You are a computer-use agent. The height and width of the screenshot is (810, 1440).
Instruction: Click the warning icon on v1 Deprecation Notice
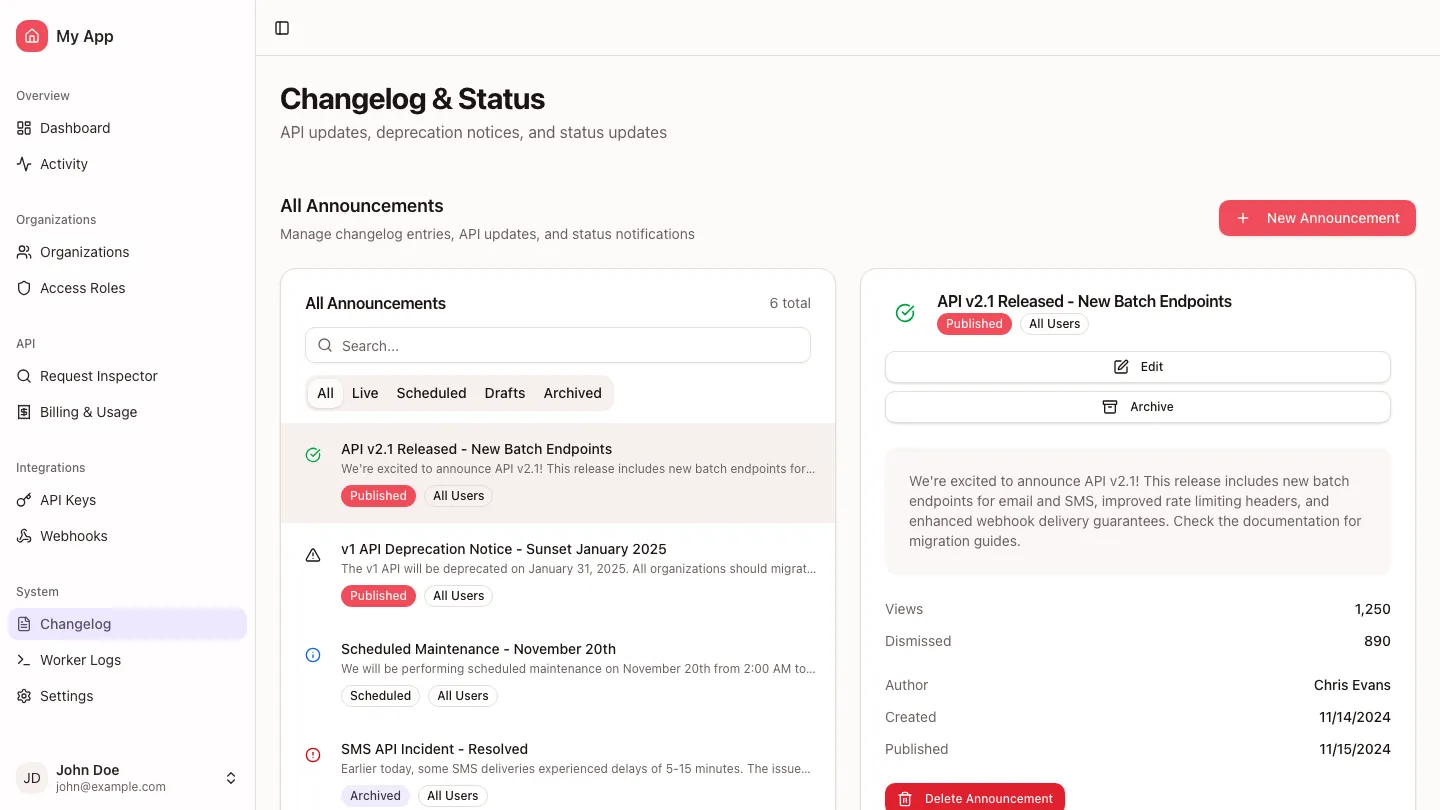click(313, 555)
